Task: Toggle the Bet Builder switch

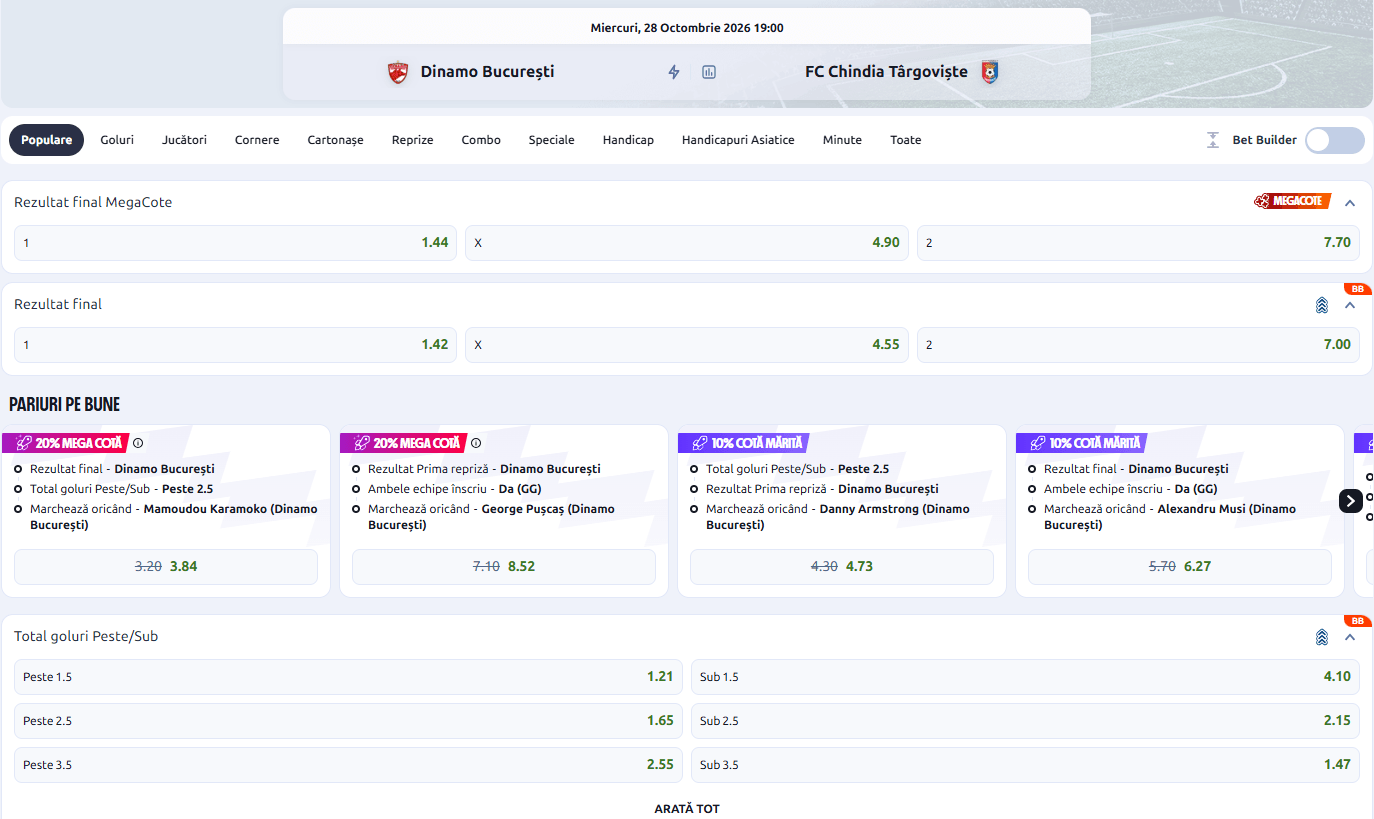Action: tap(1334, 140)
